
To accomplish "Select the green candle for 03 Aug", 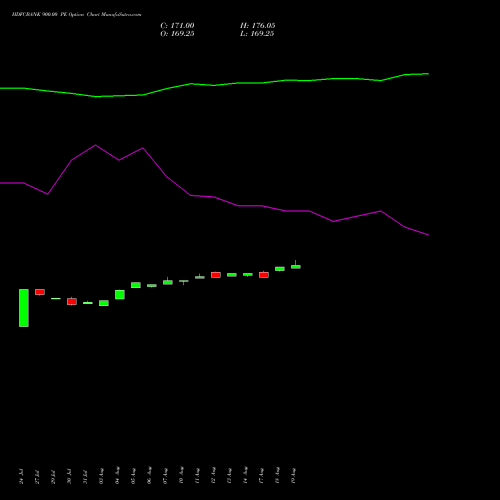I will tap(104, 303).
